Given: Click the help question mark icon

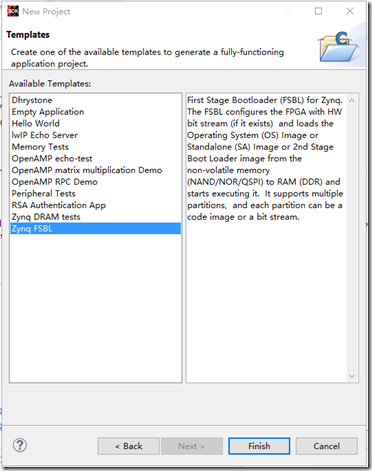Looking at the screenshot, I should (x=20, y=445).
